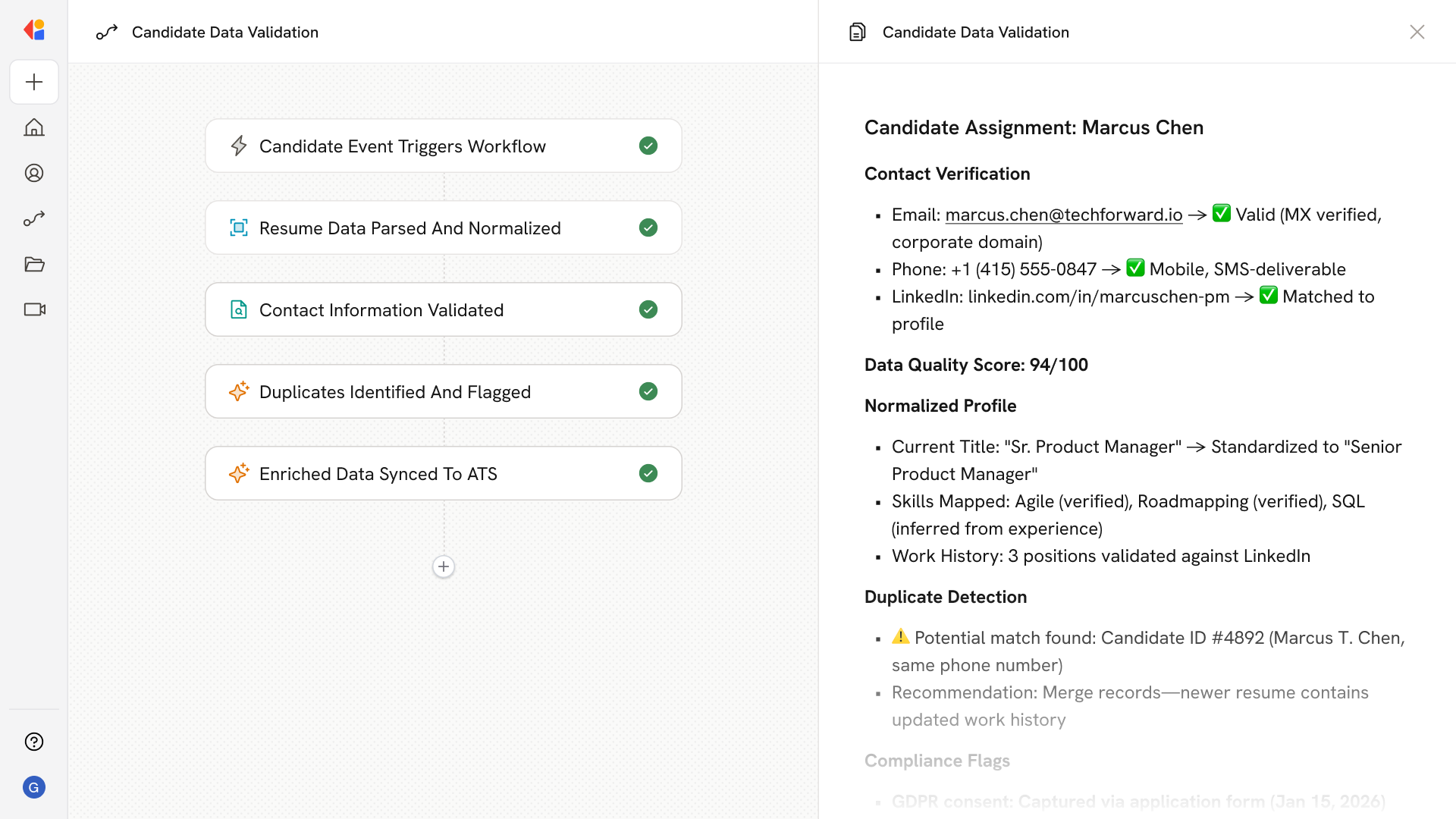
Task: Click the Candidate Data Validation workflow title
Action: (224, 32)
